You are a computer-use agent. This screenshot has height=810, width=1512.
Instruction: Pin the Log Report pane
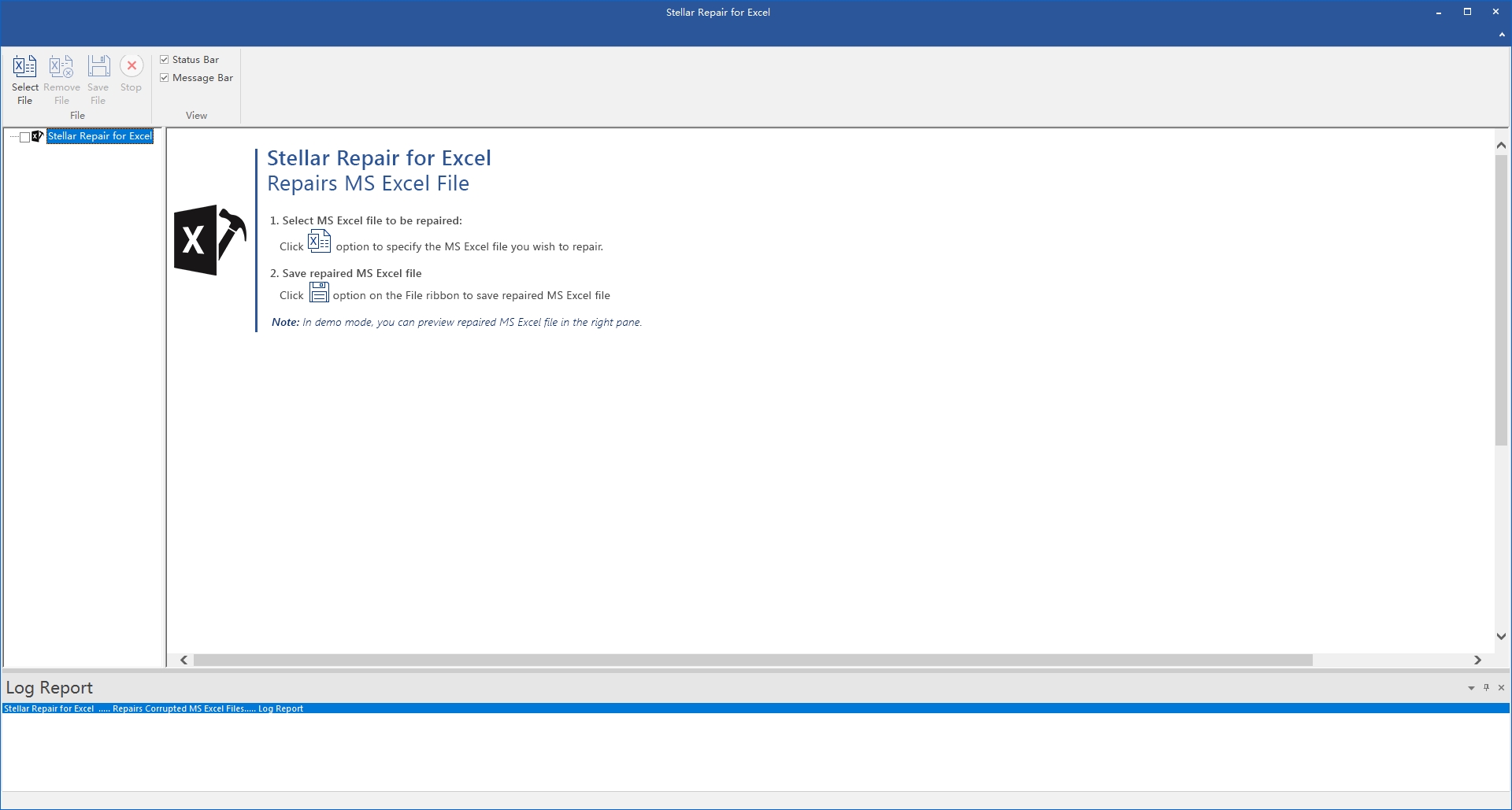[x=1486, y=688]
